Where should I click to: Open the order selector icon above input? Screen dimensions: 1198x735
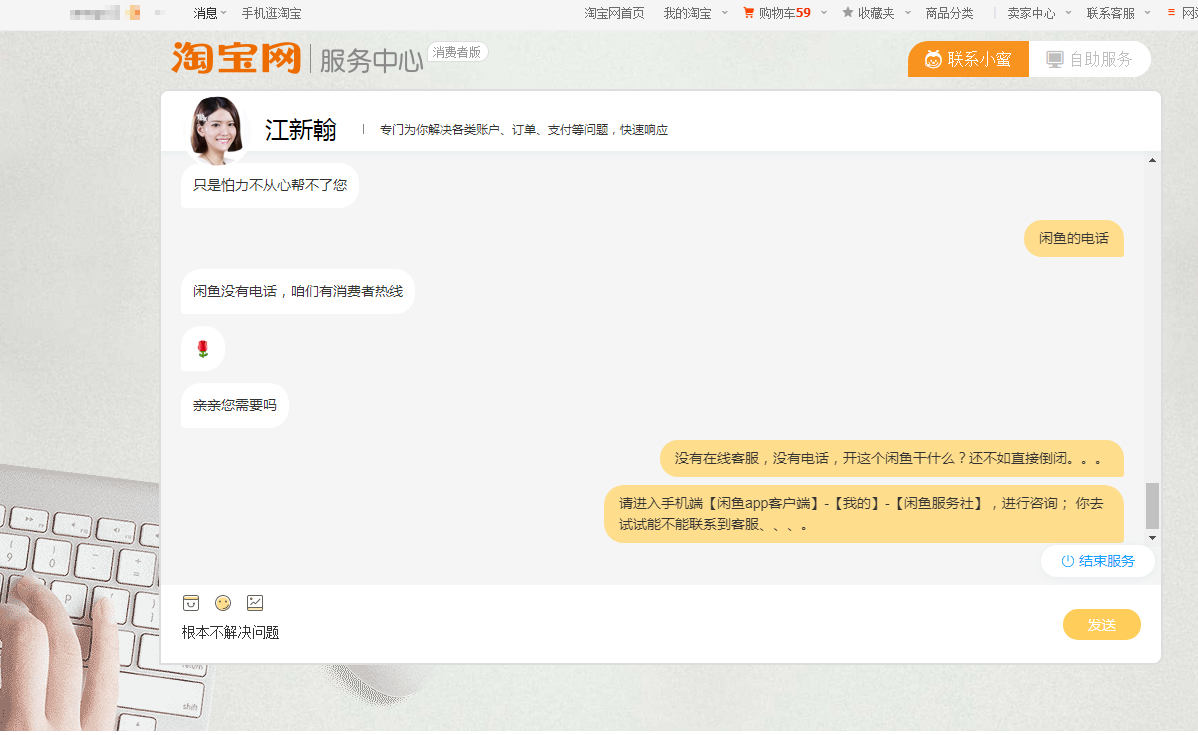click(191, 603)
